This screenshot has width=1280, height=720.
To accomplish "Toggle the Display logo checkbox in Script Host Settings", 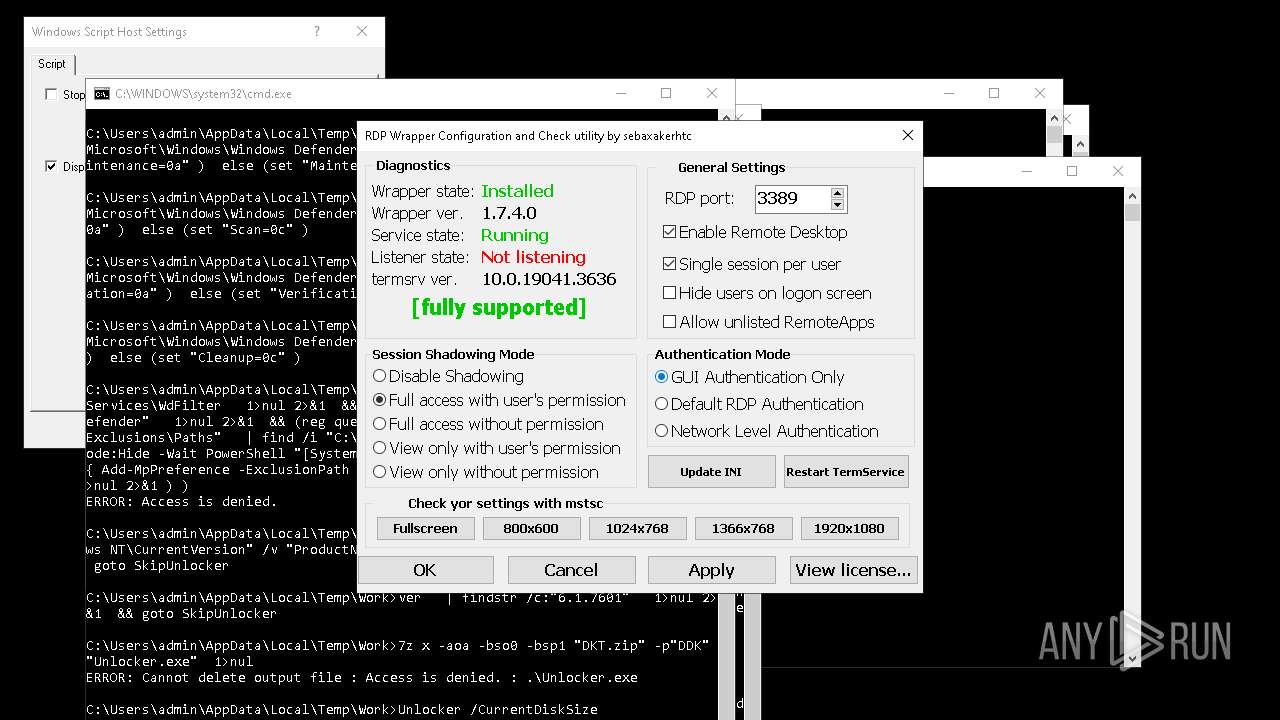I will point(51,166).
